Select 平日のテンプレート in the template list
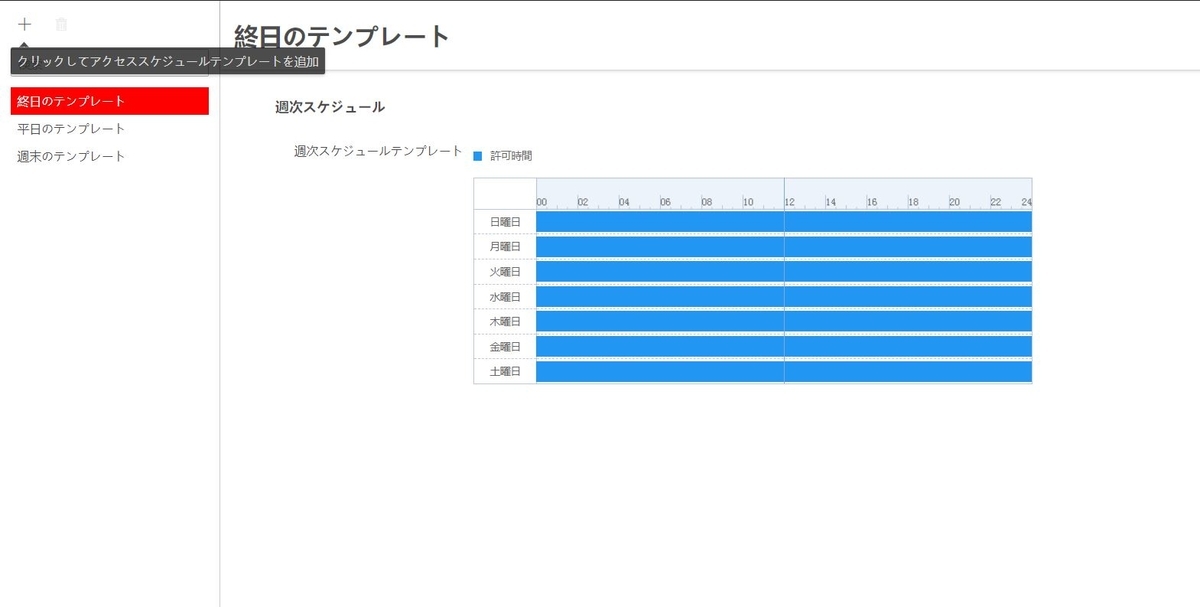Screen dimensions: 1200x607 68,128
